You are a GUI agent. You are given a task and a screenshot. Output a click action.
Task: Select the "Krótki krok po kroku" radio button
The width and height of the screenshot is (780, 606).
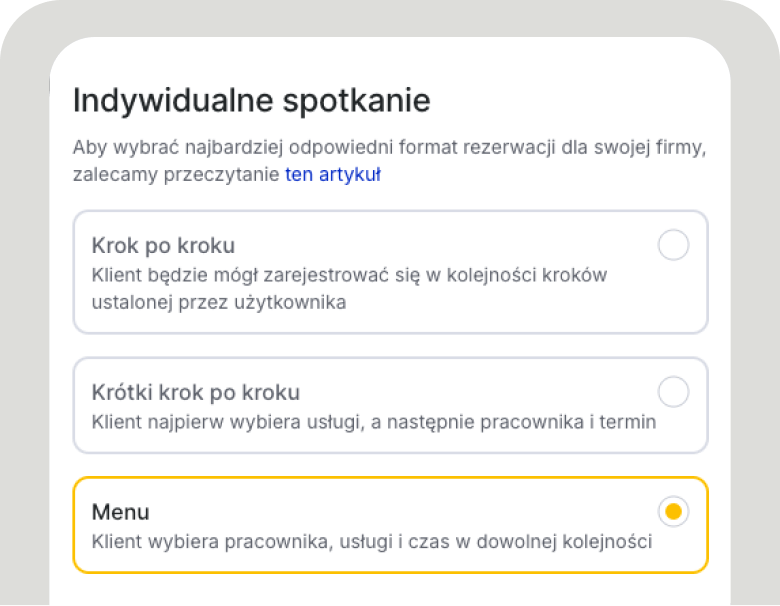(673, 392)
